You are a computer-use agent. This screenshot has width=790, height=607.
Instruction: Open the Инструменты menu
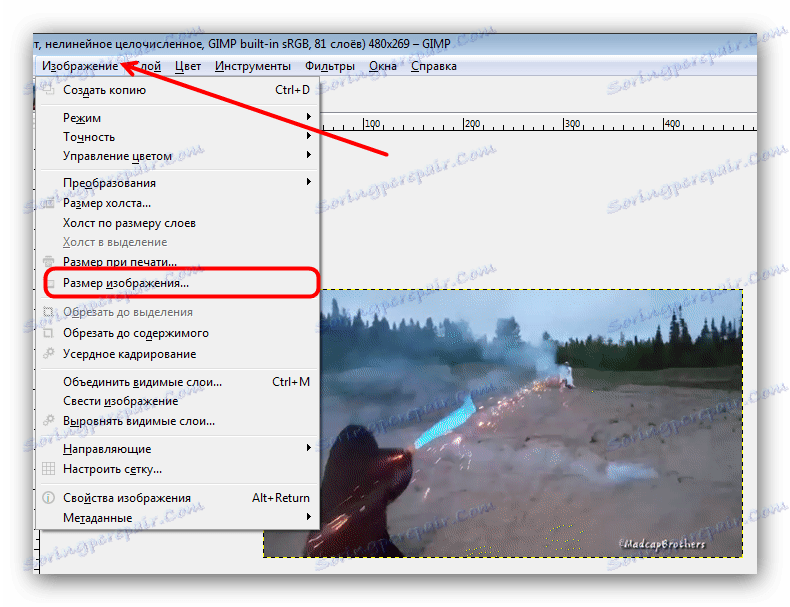coord(252,66)
